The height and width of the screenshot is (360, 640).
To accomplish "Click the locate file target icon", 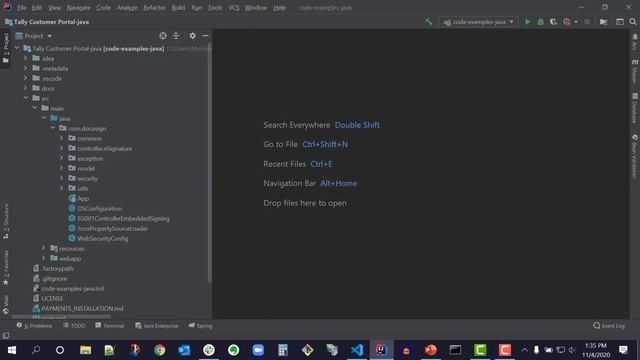I will coord(163,36).
